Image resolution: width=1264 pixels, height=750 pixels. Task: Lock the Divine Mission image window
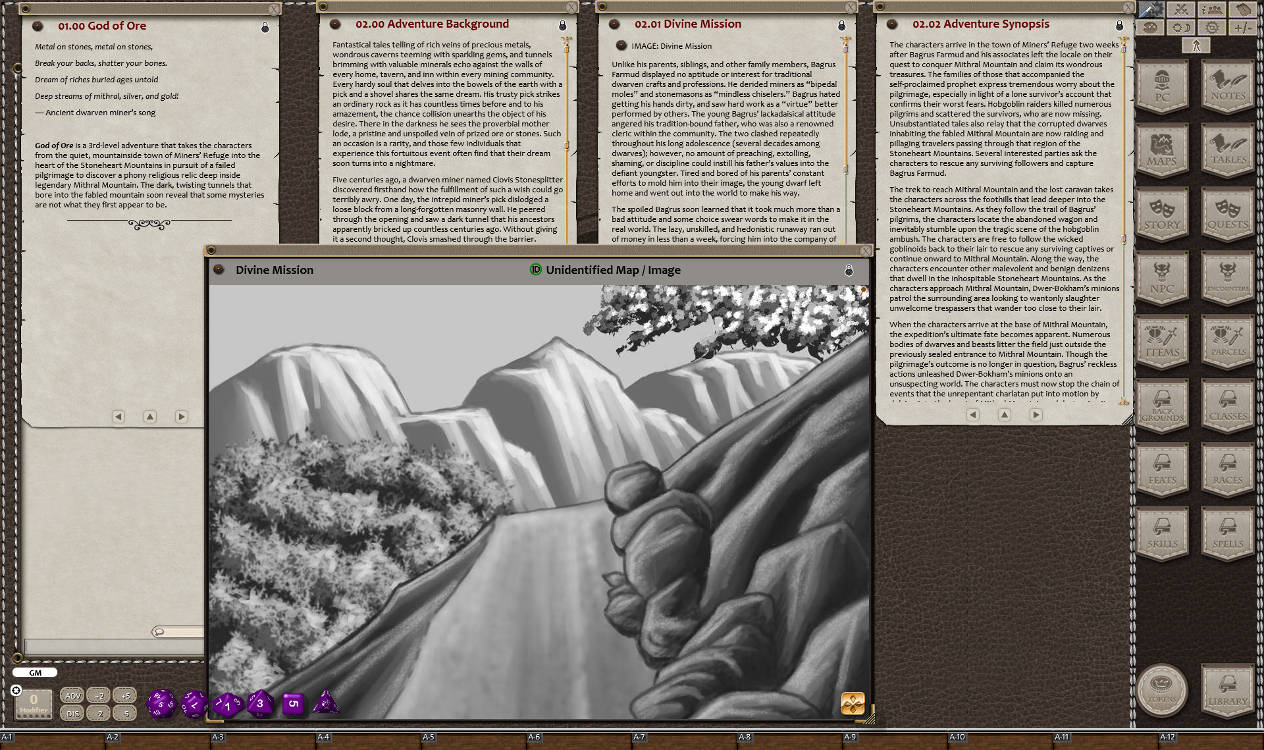click(x=848, y=270)
